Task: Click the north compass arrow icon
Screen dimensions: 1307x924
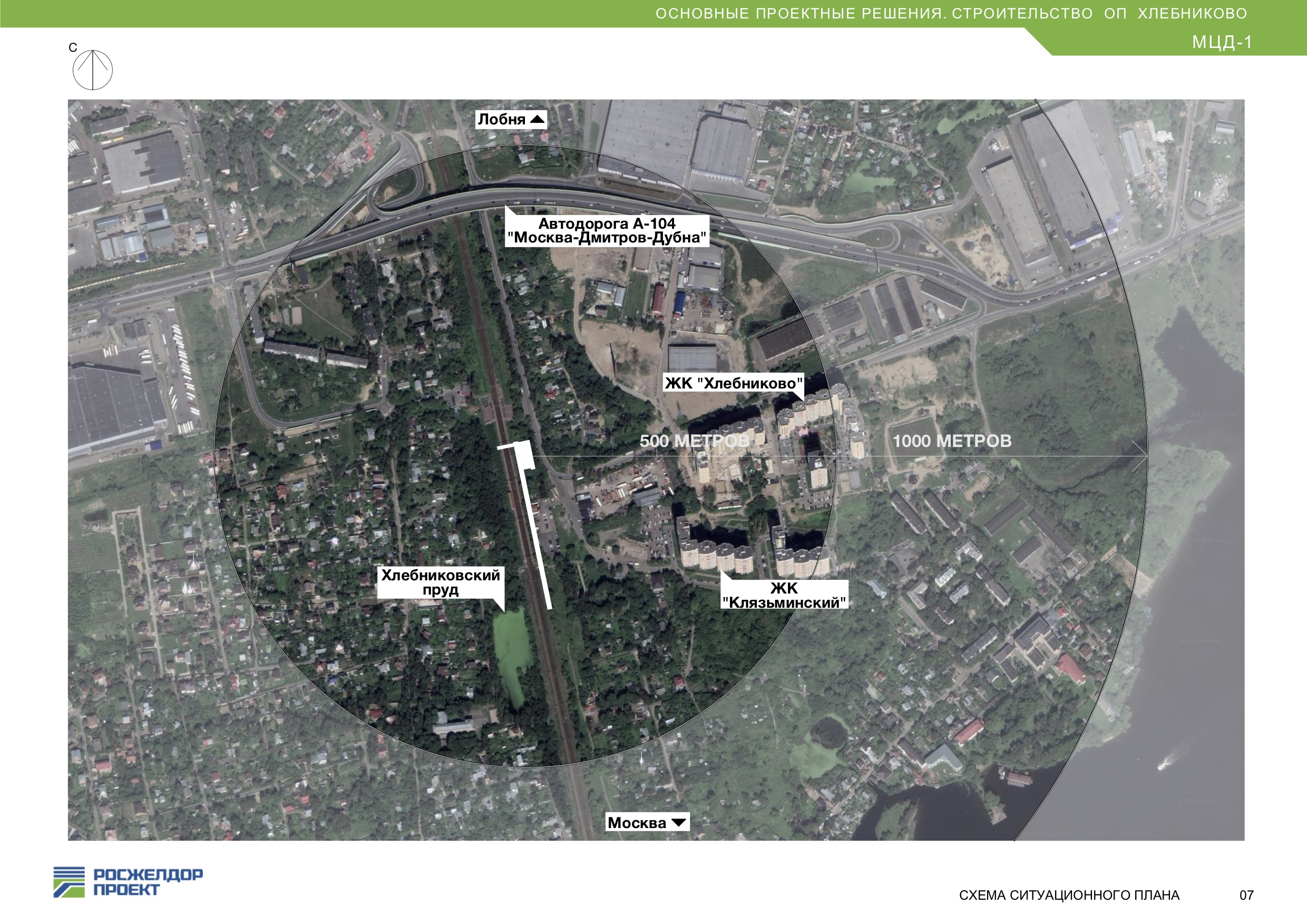Action: pos(93,70)
